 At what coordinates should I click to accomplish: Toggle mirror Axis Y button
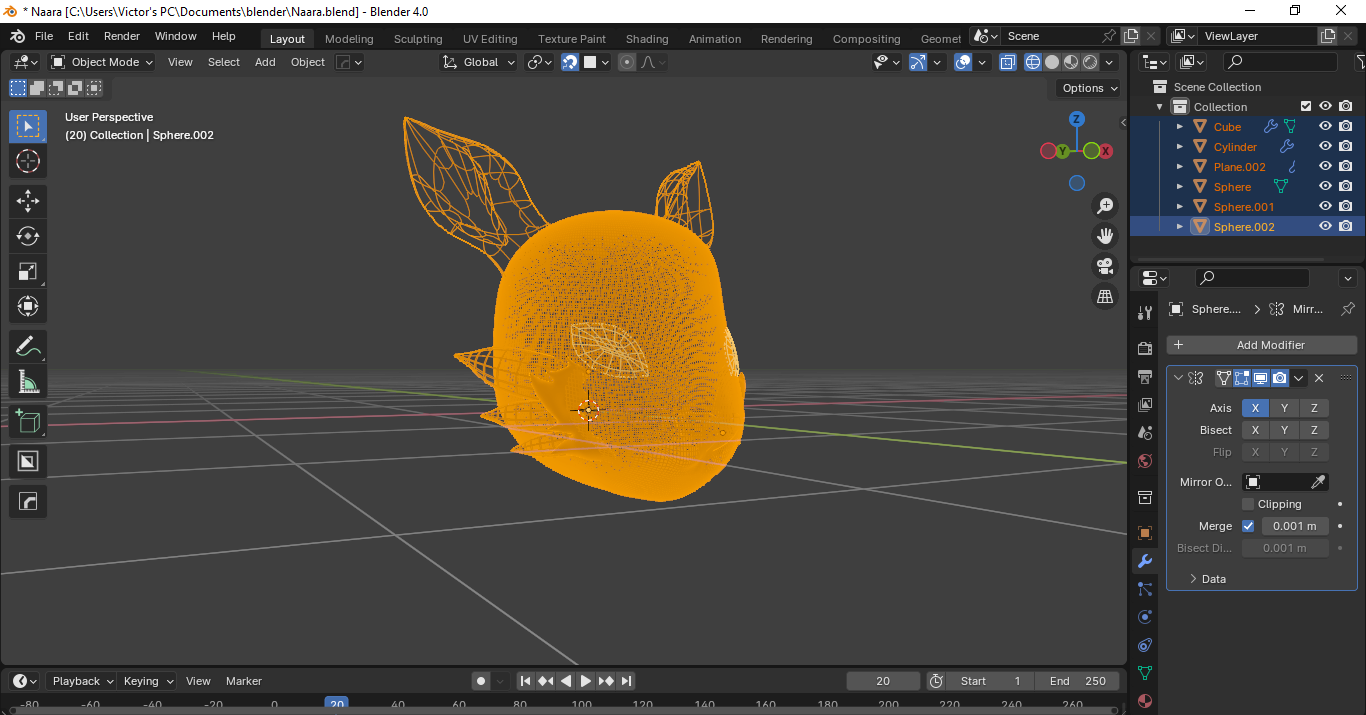pos(1285,408)
